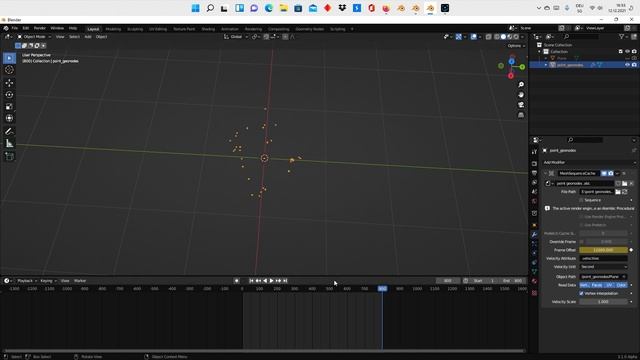Click the Frame Offset value field
The width and height of the screenshot is (640, 360).
pos(603,250)
